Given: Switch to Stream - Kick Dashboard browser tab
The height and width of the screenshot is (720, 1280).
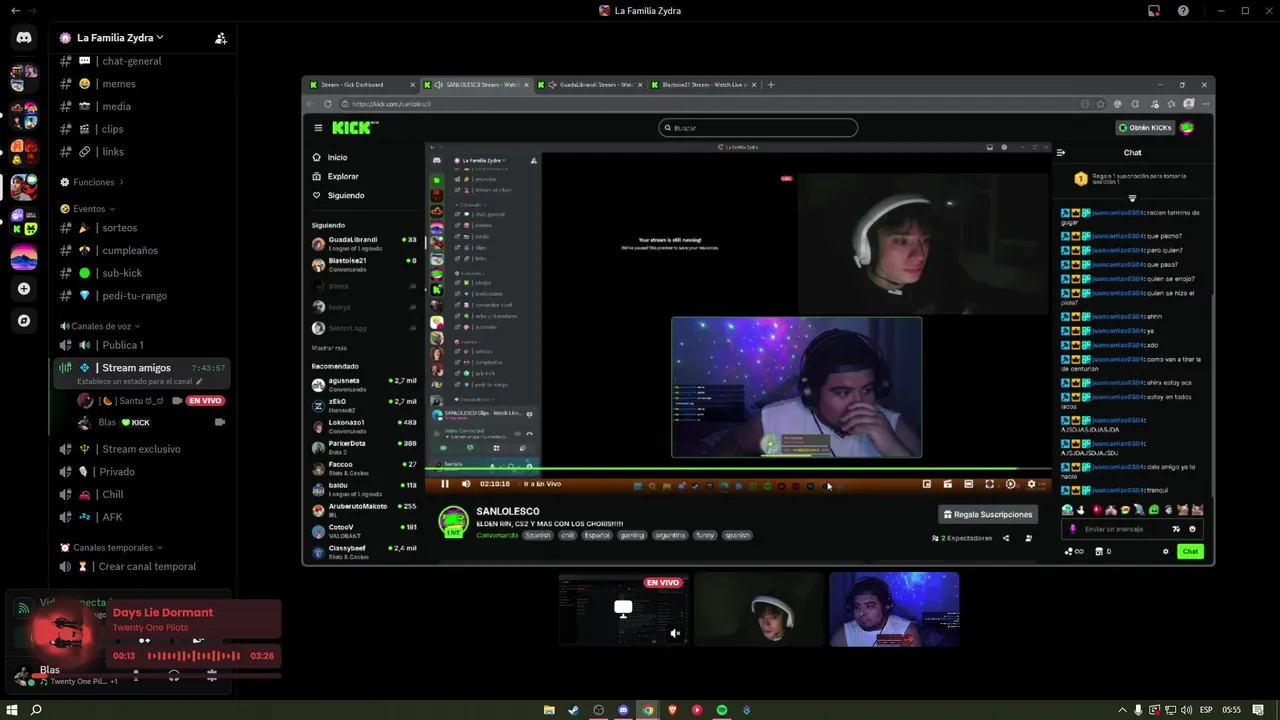Looking at the screenshot, I should (x=360, y=85).
